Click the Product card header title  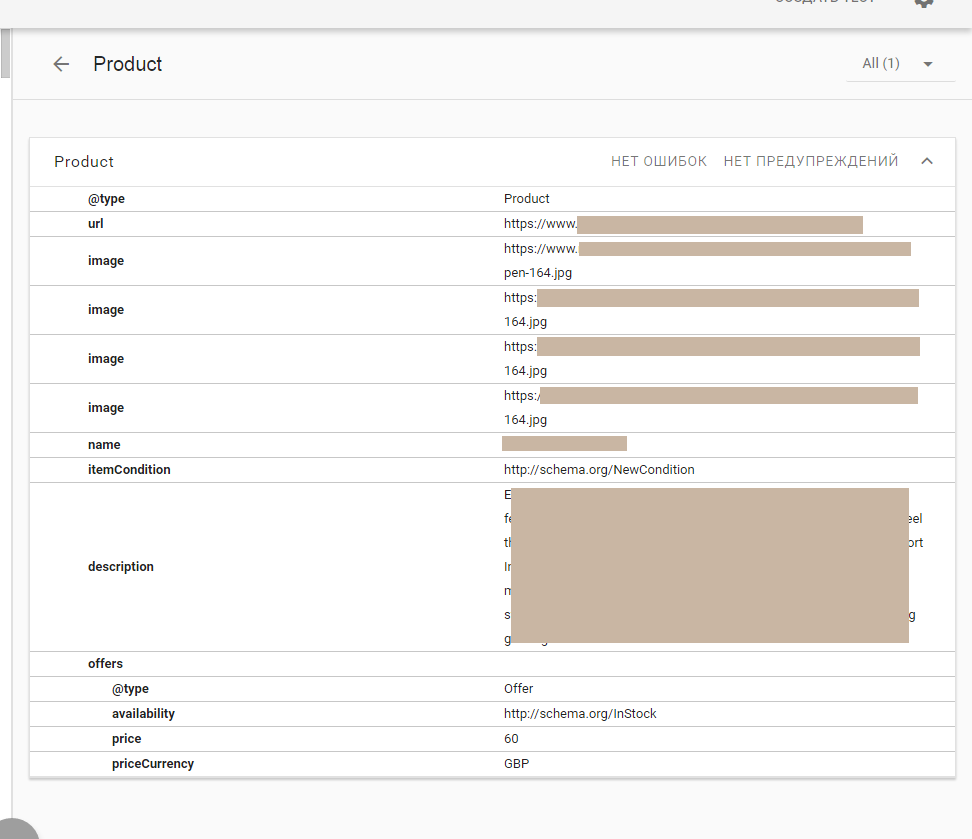point(84,162)
